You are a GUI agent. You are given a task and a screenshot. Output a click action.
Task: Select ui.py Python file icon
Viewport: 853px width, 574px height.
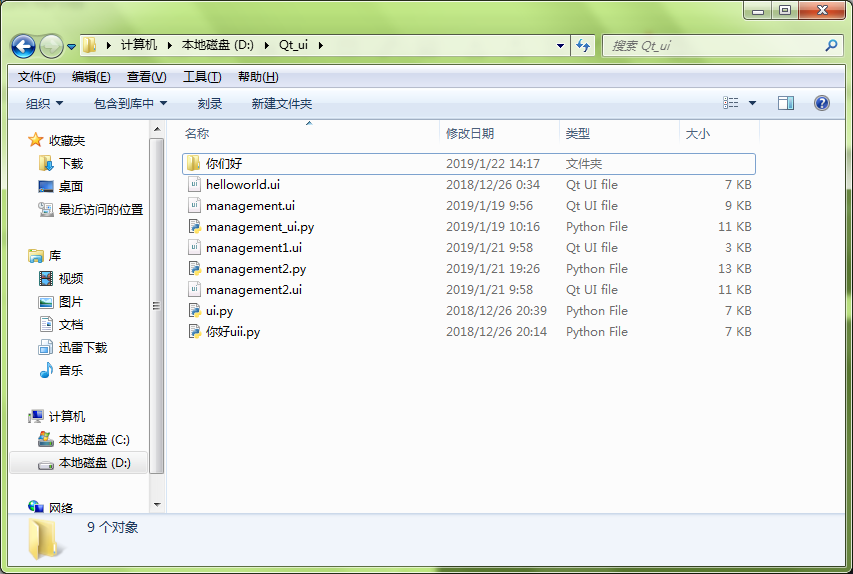pos(194,310)
